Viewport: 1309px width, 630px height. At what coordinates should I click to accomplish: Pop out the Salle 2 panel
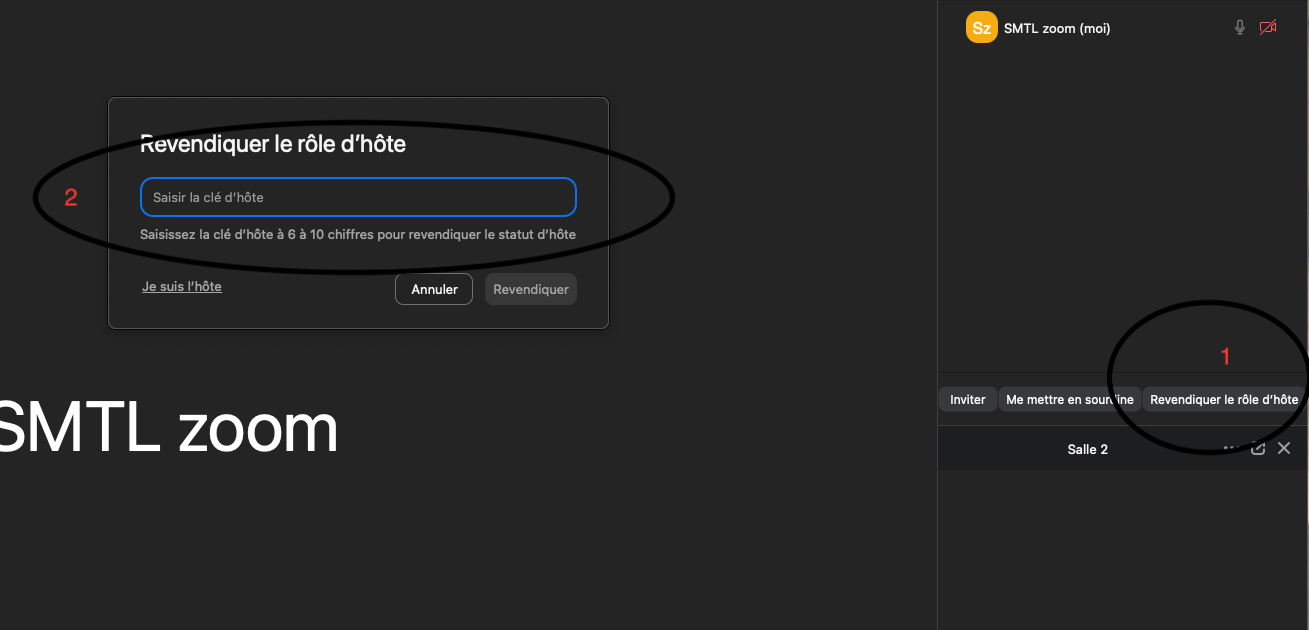pyautogui.click(x=1258, y=449)
